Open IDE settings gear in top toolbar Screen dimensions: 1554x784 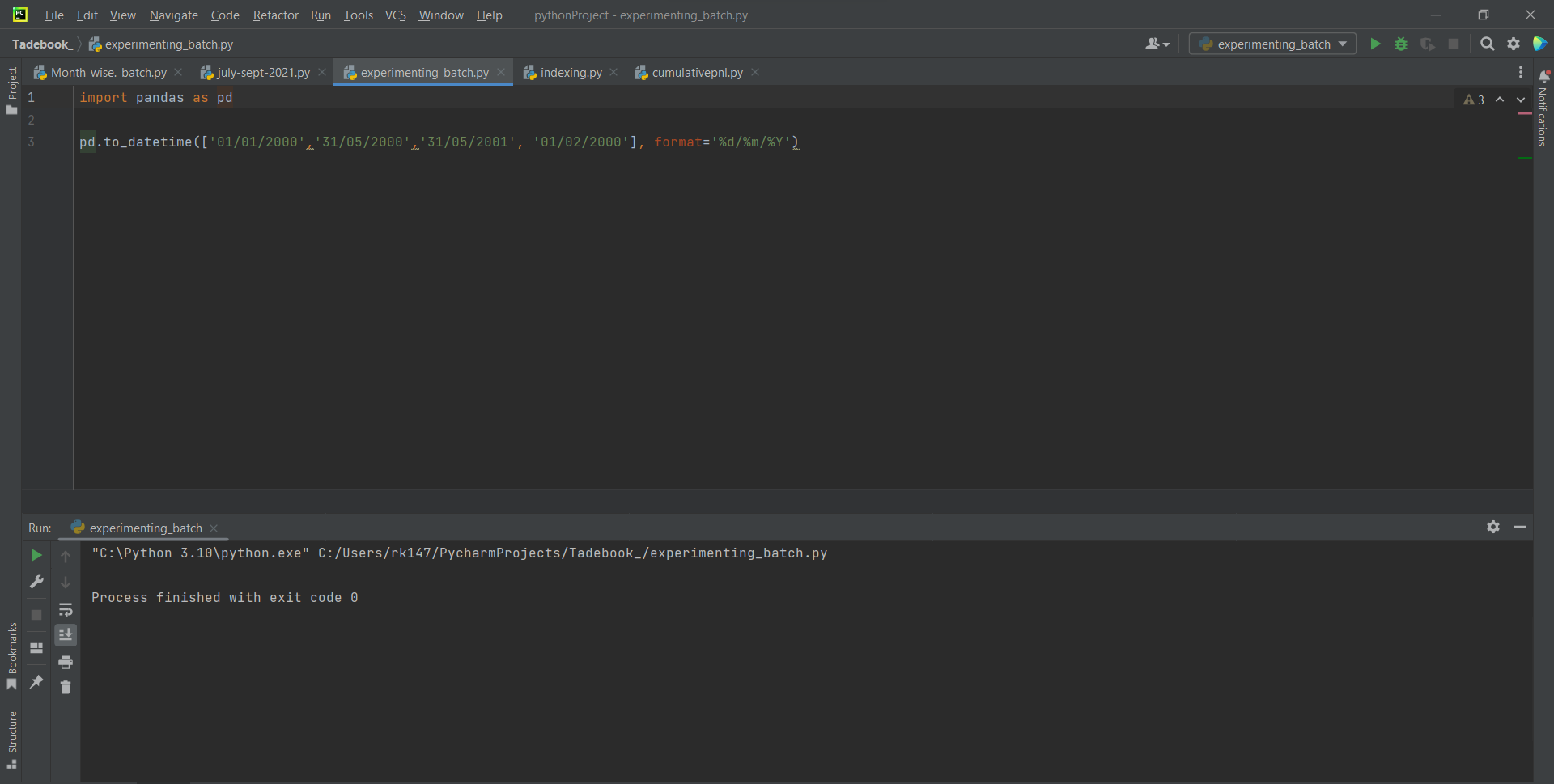[x=1514, y=44]
